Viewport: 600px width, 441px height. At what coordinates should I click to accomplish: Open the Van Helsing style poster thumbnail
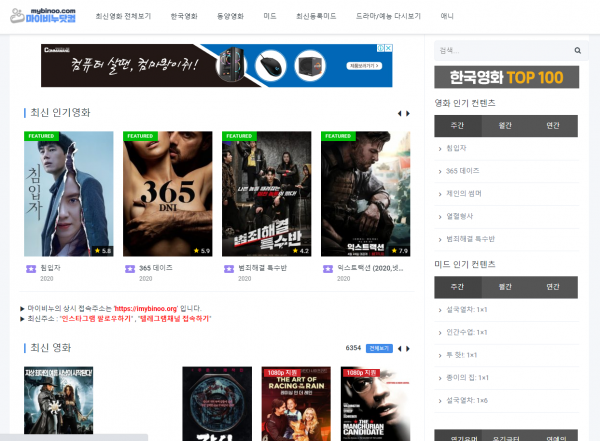point(59,400)
